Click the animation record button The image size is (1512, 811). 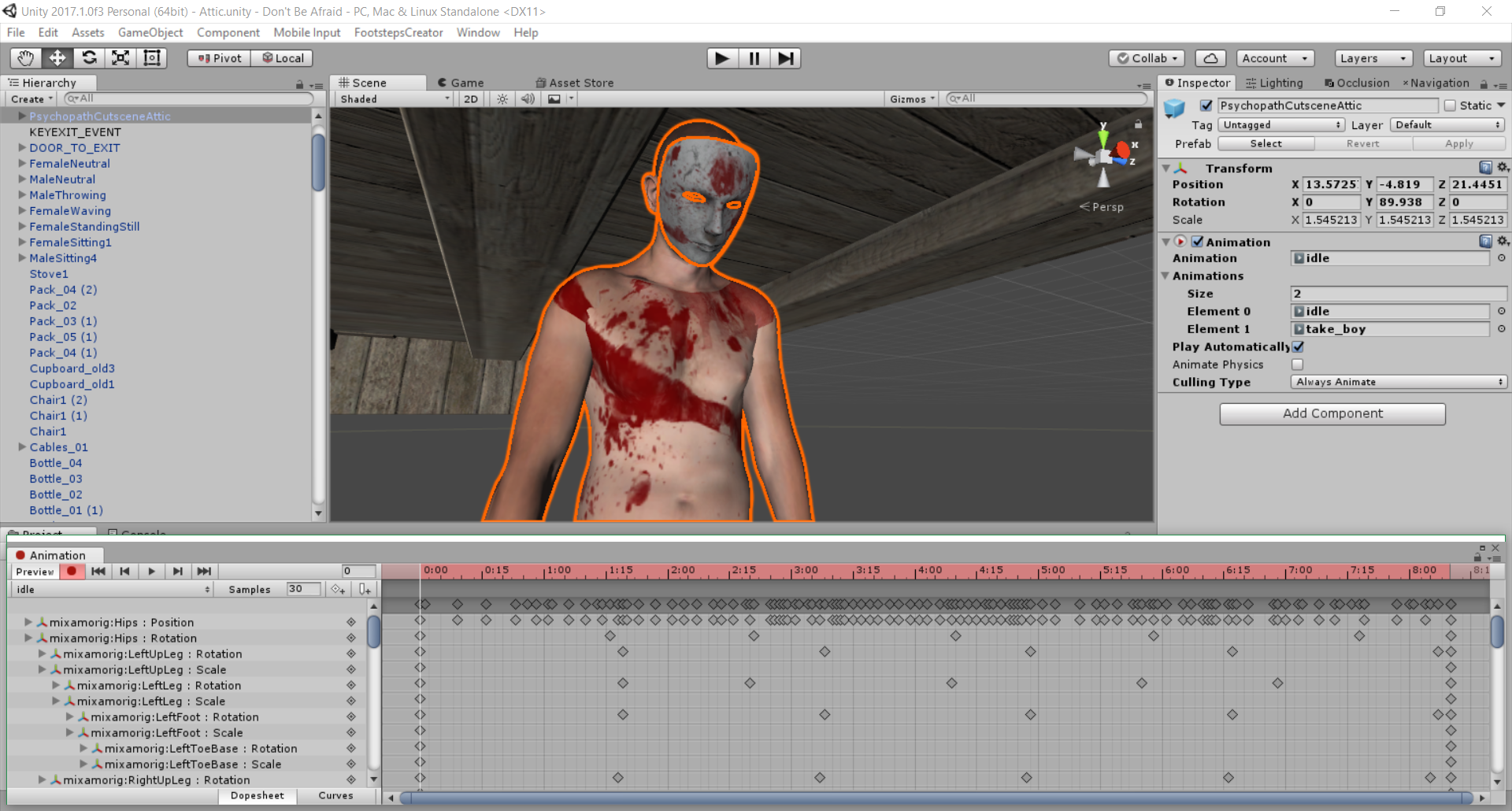tap(72, 572)
